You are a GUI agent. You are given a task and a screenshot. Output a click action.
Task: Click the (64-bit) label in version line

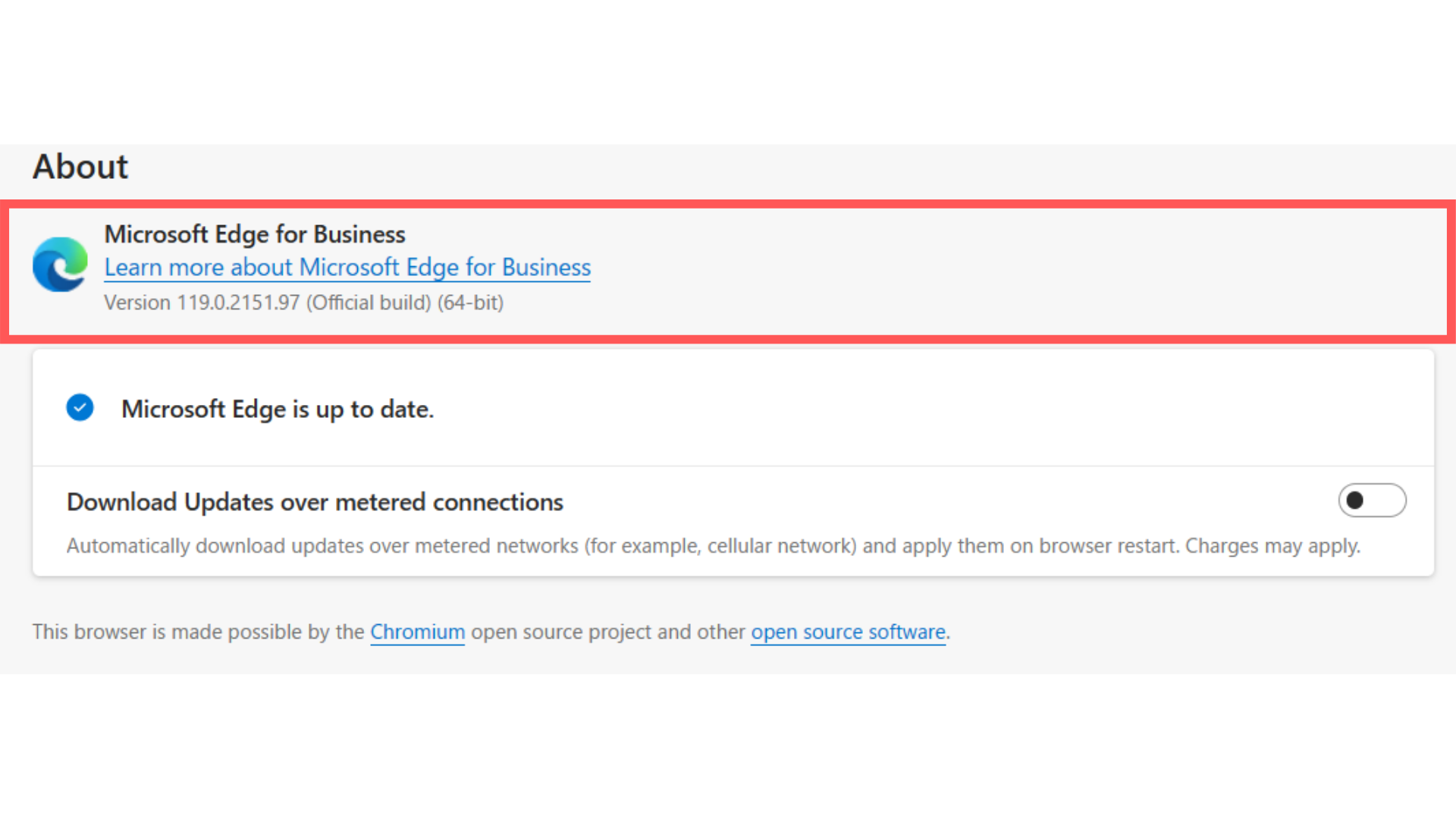point(470,303)
